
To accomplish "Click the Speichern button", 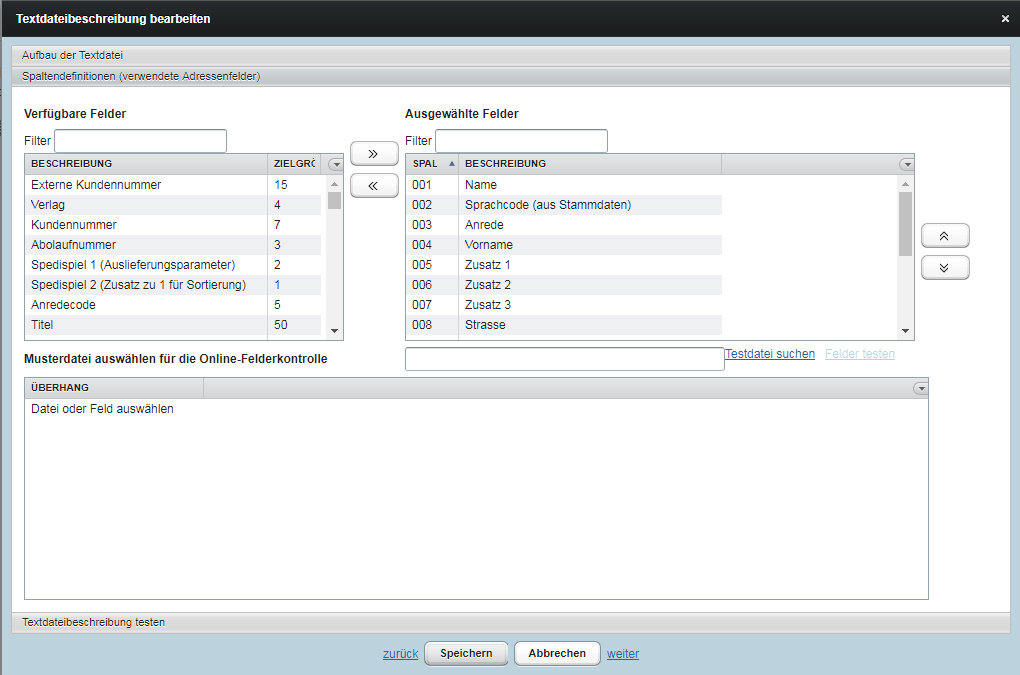I will click(x=466, y=654).
